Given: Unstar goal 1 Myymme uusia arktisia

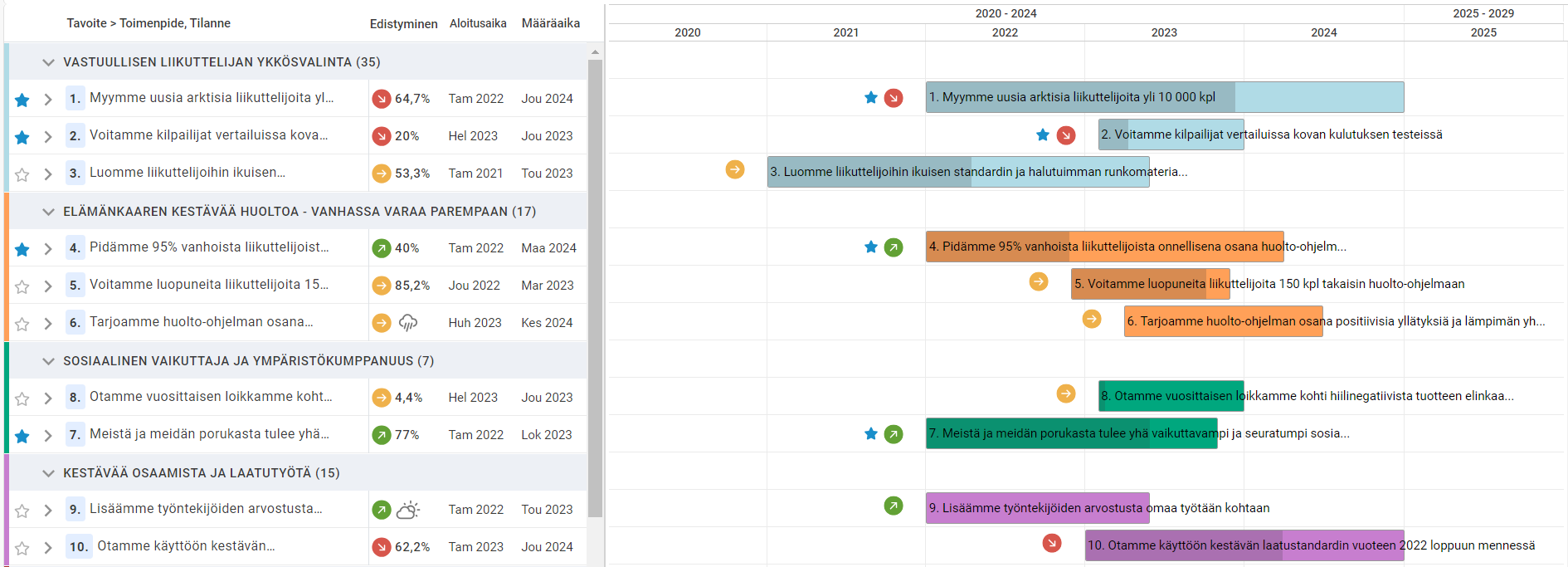Looking at the screenshot, I should pos(22,100).
